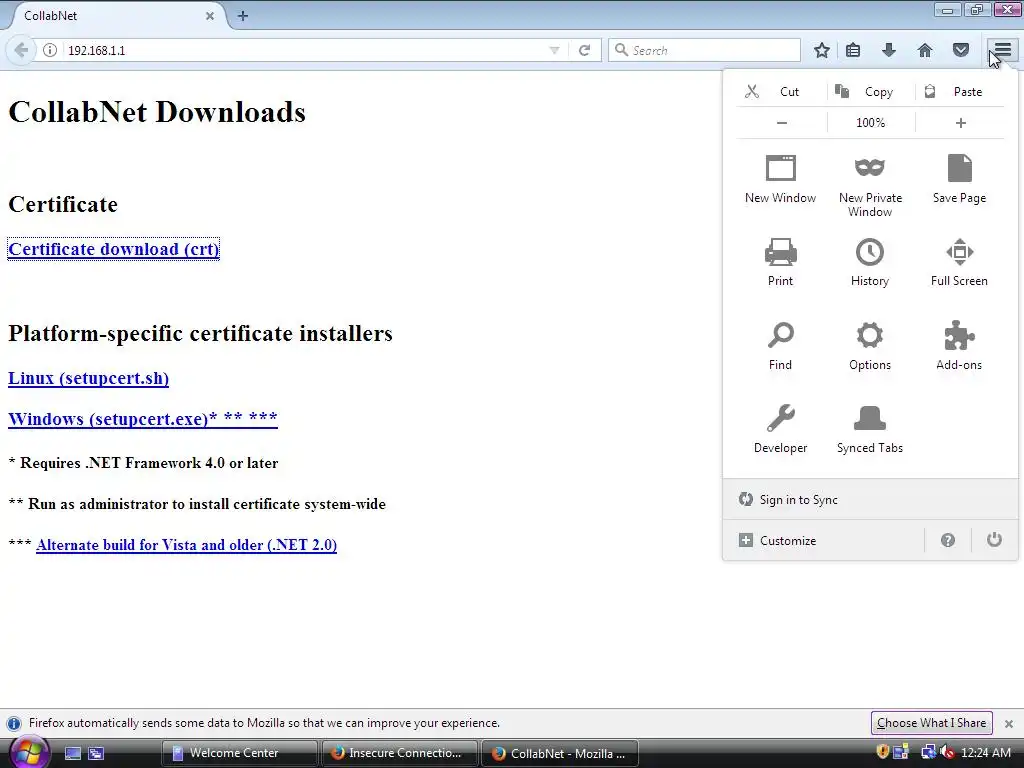Image resolution: width=1024 pixels, height=768 pixels.
Task: Open the Linux (setupcert.sh) link
Action: coord(88,378)
